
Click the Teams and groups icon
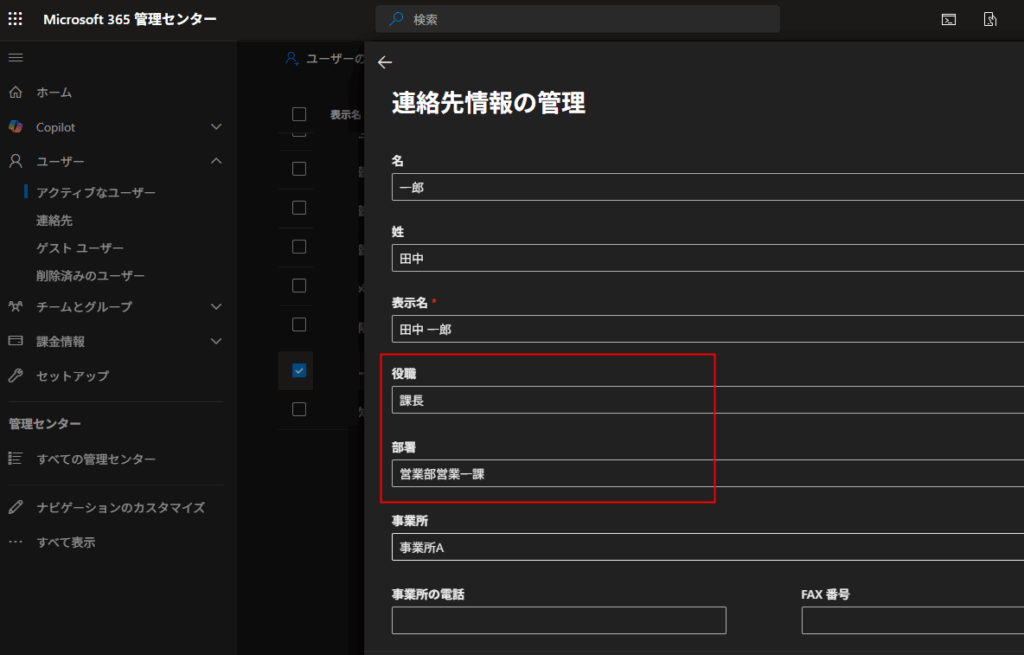coord(16,306)
